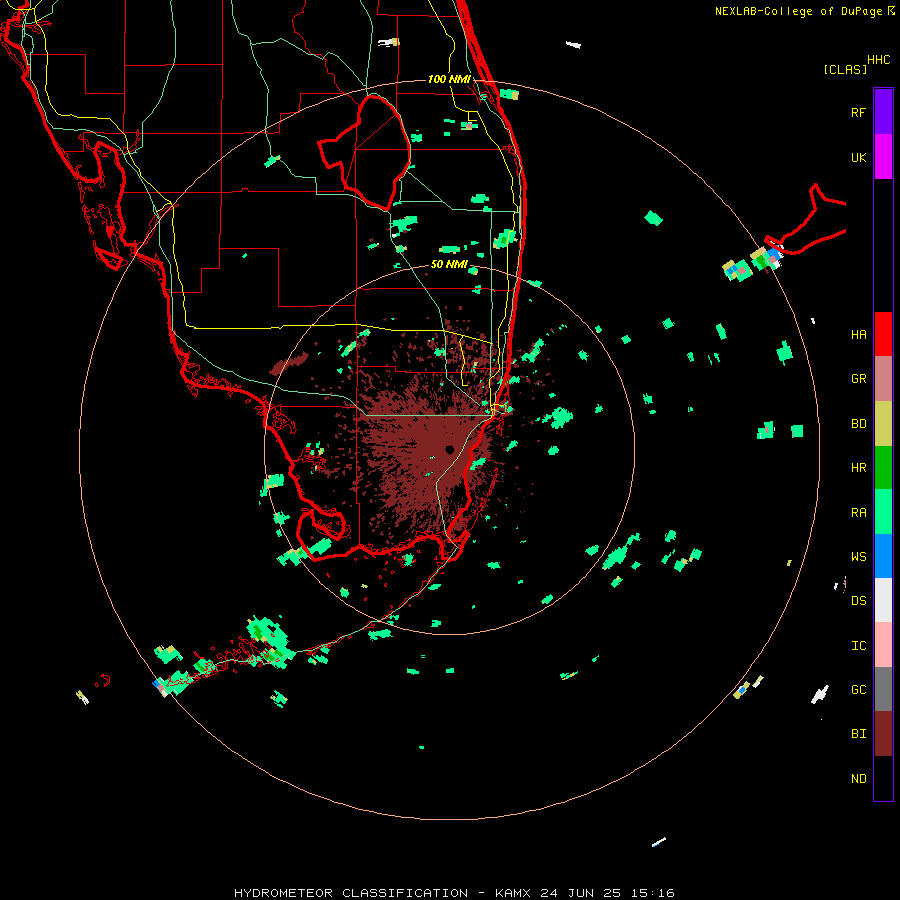Select the IC light pink legend swatch
This screenshot has height=900, width=900.
point(883,645)
